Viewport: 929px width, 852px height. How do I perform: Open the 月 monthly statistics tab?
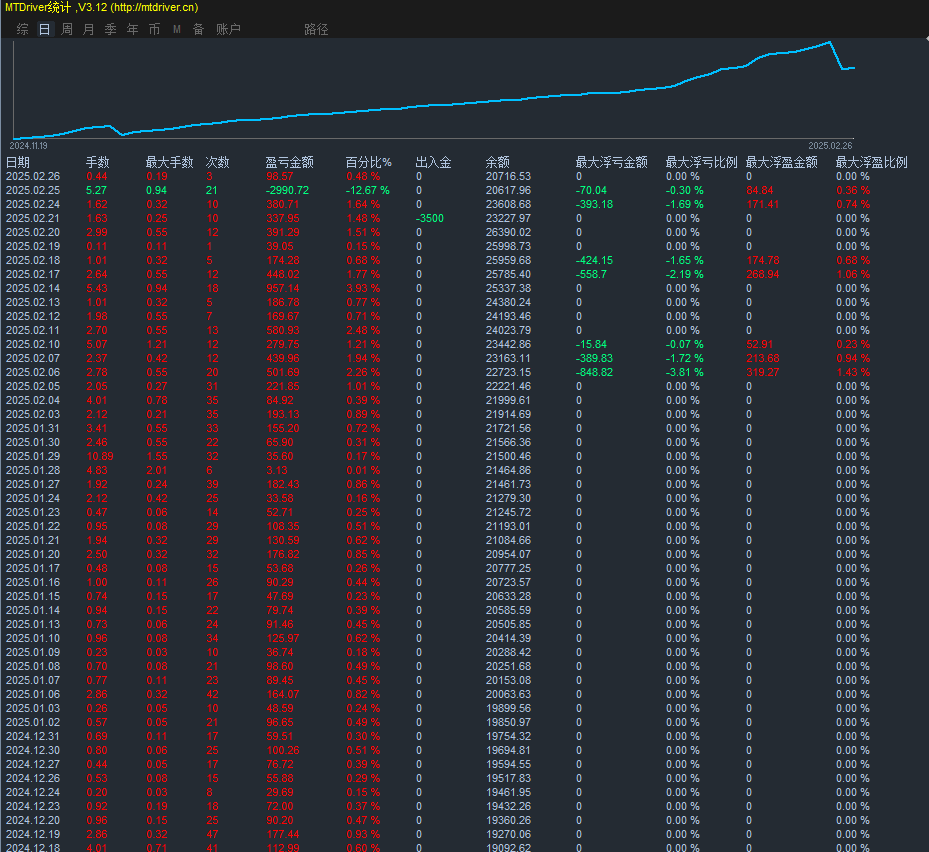pyautogui.click(x=88, y=29)
